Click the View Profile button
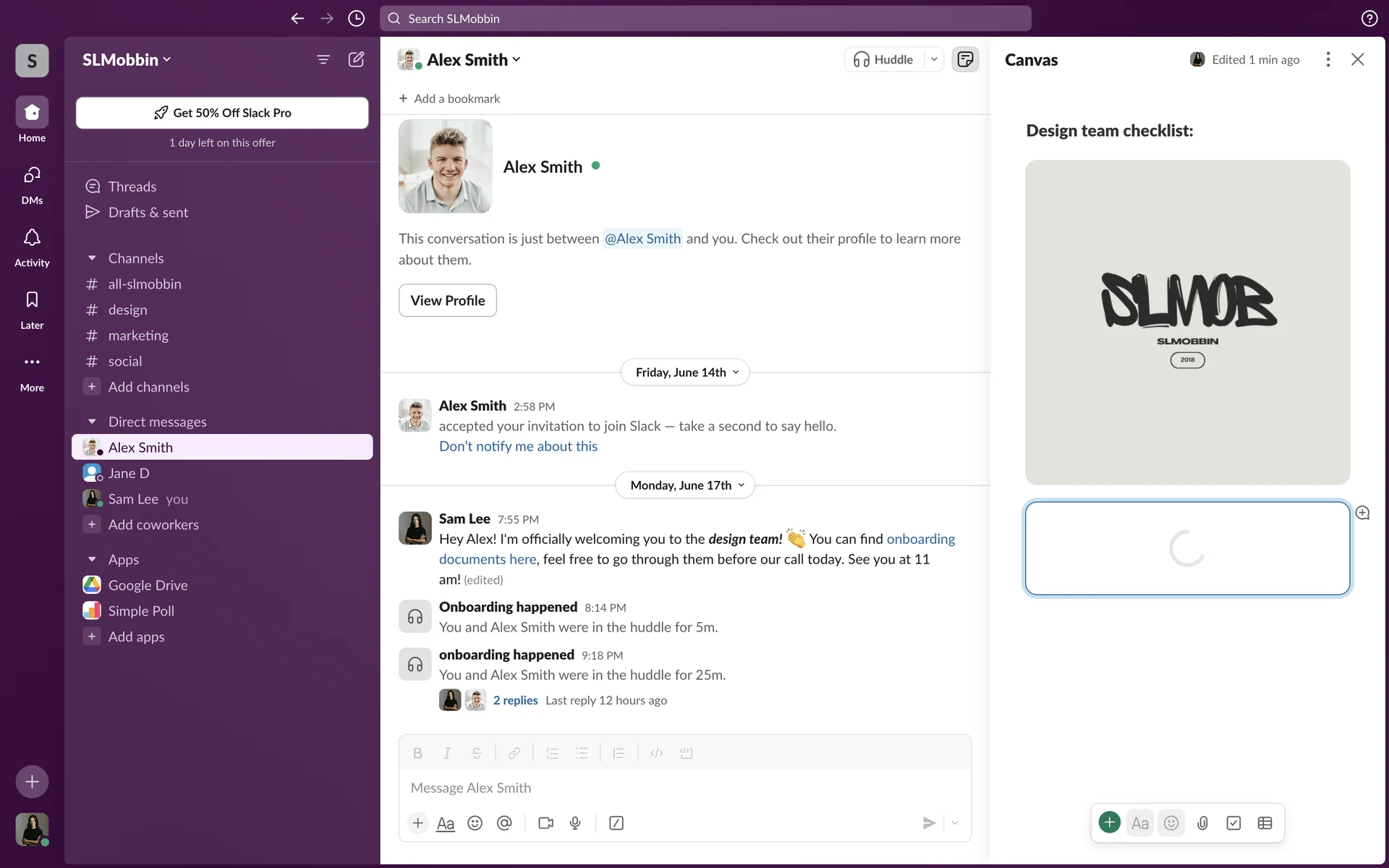The image size is (1389, 868). pos(447,300)
